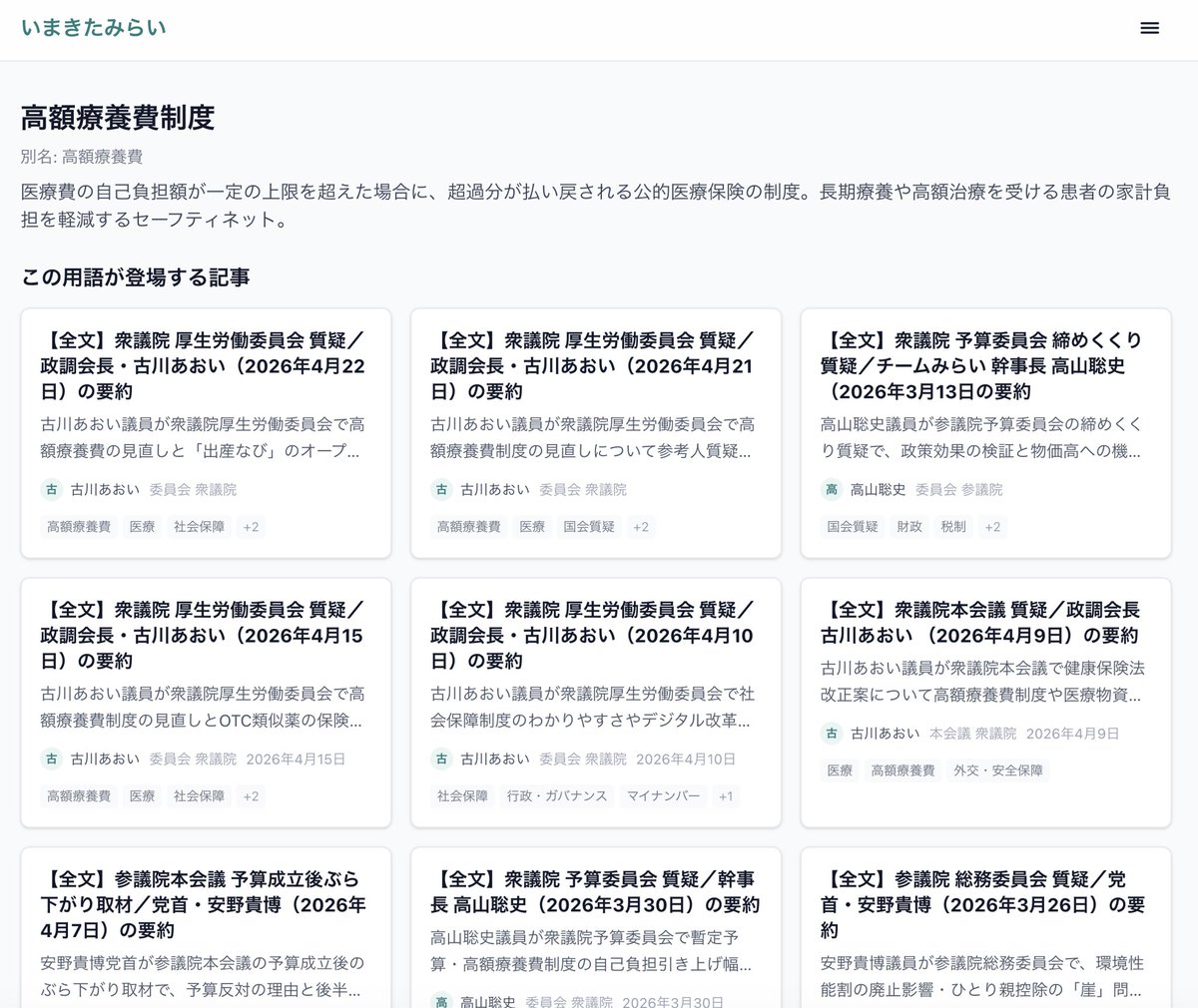This screenshot has height=1008, width=1198.
Task: Click the date 2026年4月10日 in card
Action: 686,758
